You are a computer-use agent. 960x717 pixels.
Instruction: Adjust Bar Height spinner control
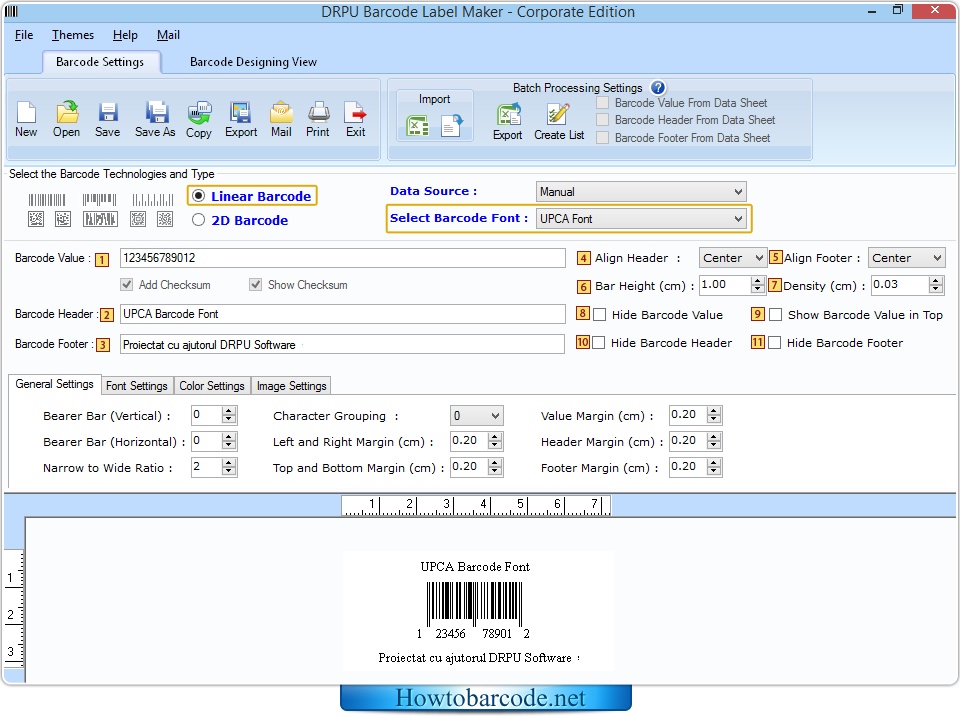click(757, 285)
